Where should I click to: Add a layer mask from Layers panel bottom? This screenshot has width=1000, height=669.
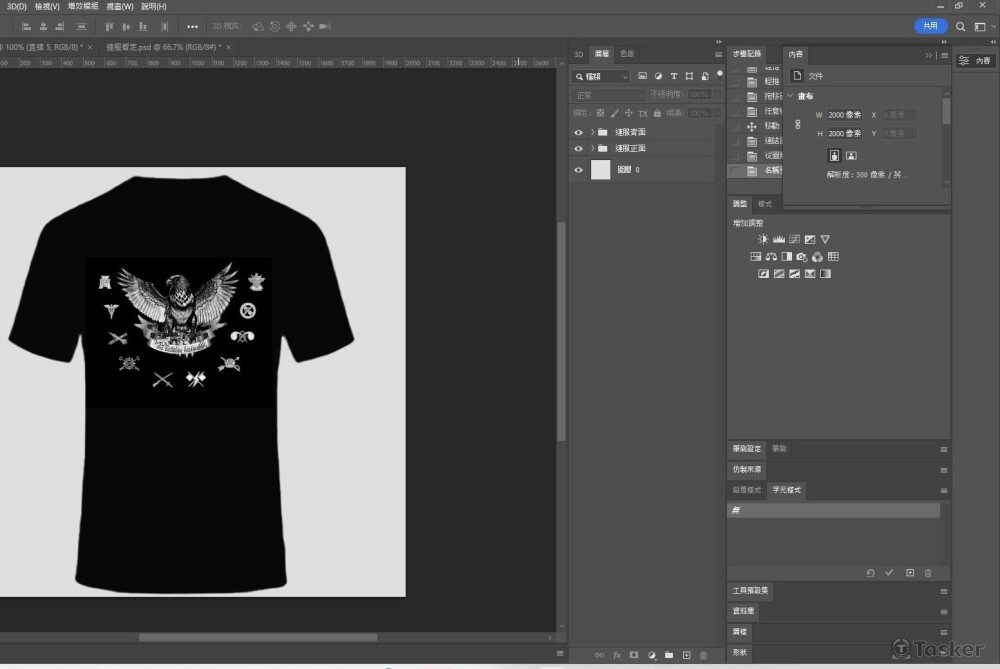(x=634, y=655)
